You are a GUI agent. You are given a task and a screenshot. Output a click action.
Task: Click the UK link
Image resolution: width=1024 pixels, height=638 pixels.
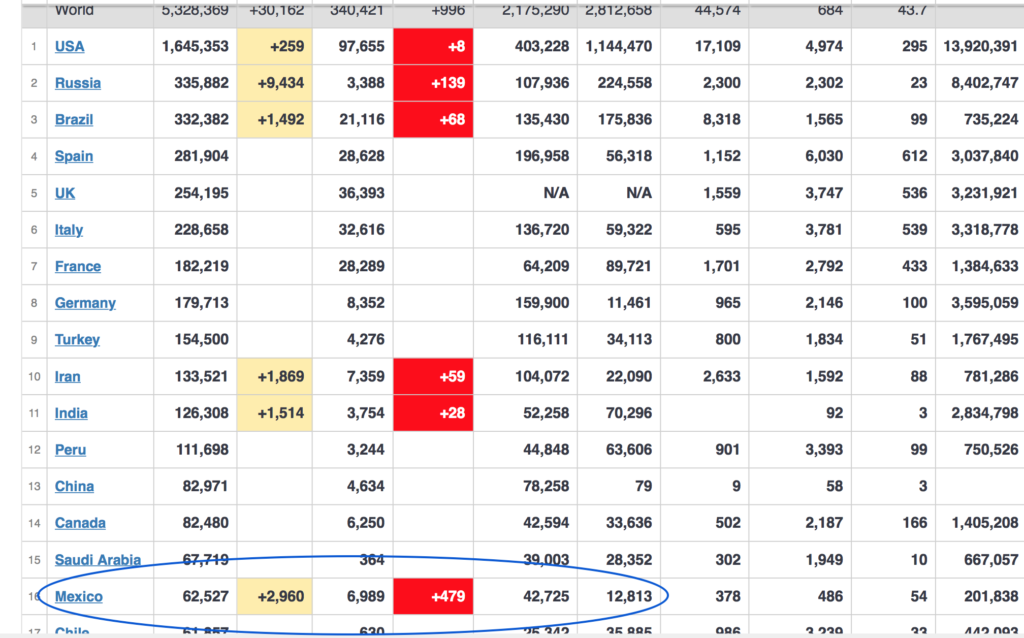65,193
